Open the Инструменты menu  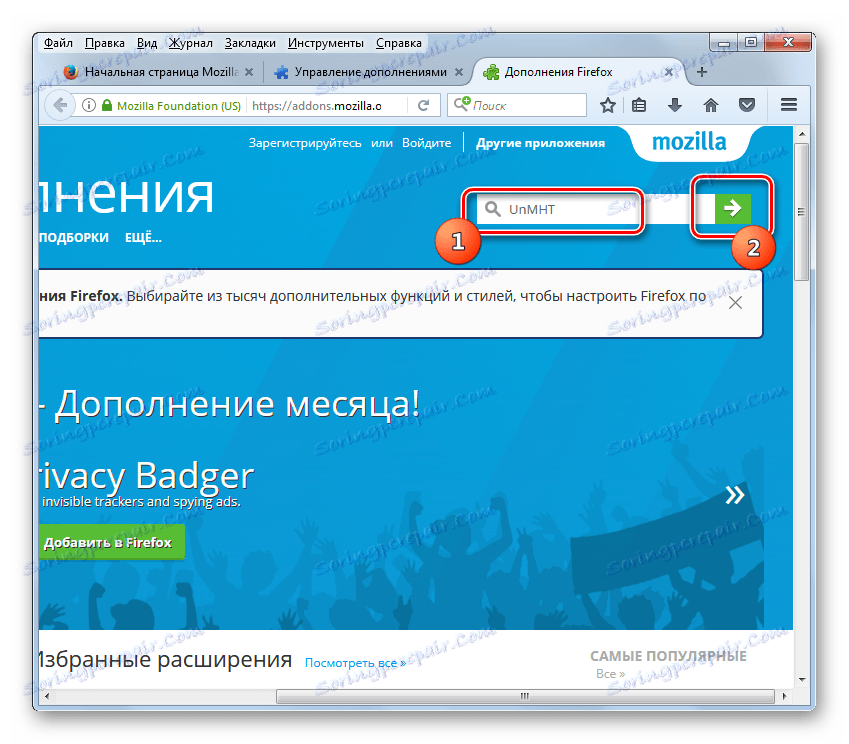coord(325,43)
